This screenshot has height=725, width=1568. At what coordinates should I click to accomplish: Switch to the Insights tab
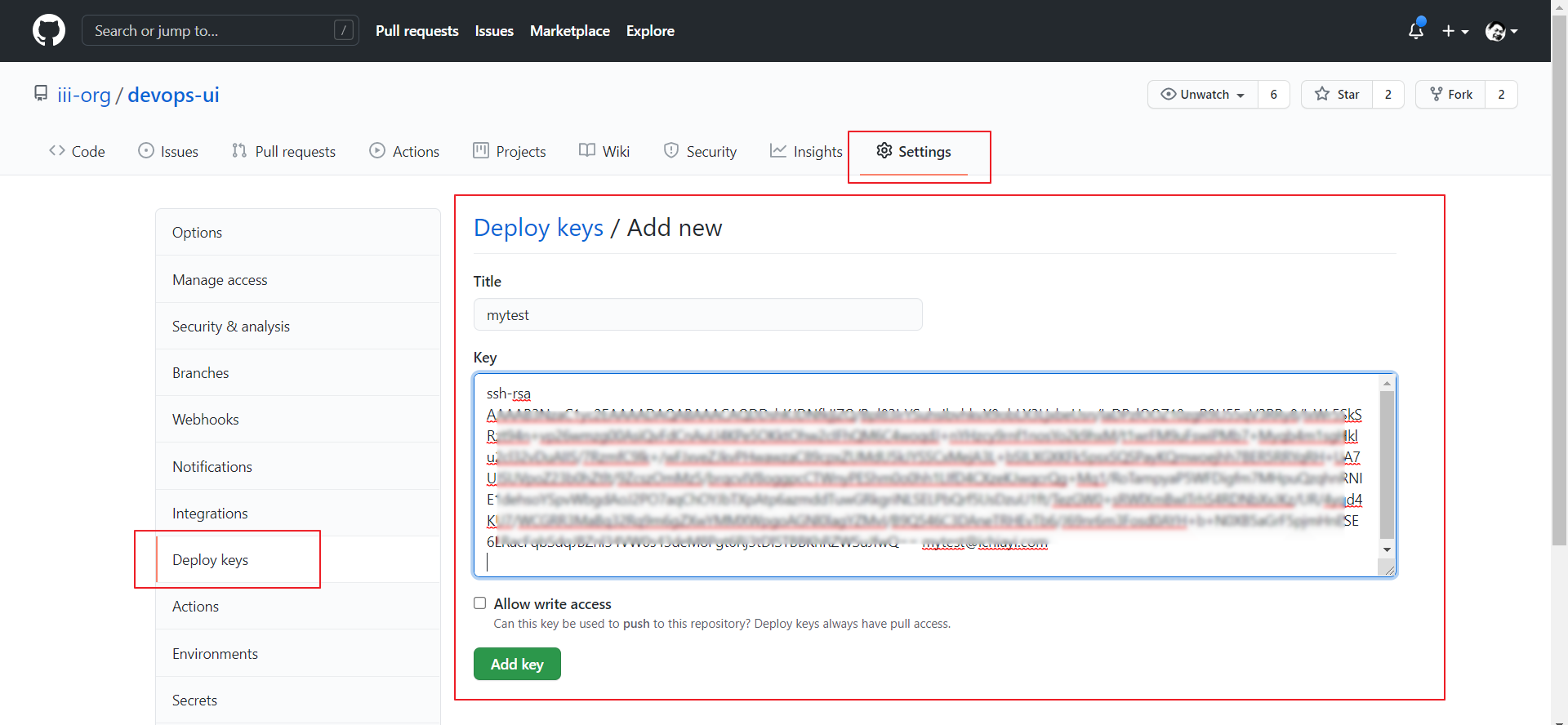806,151
